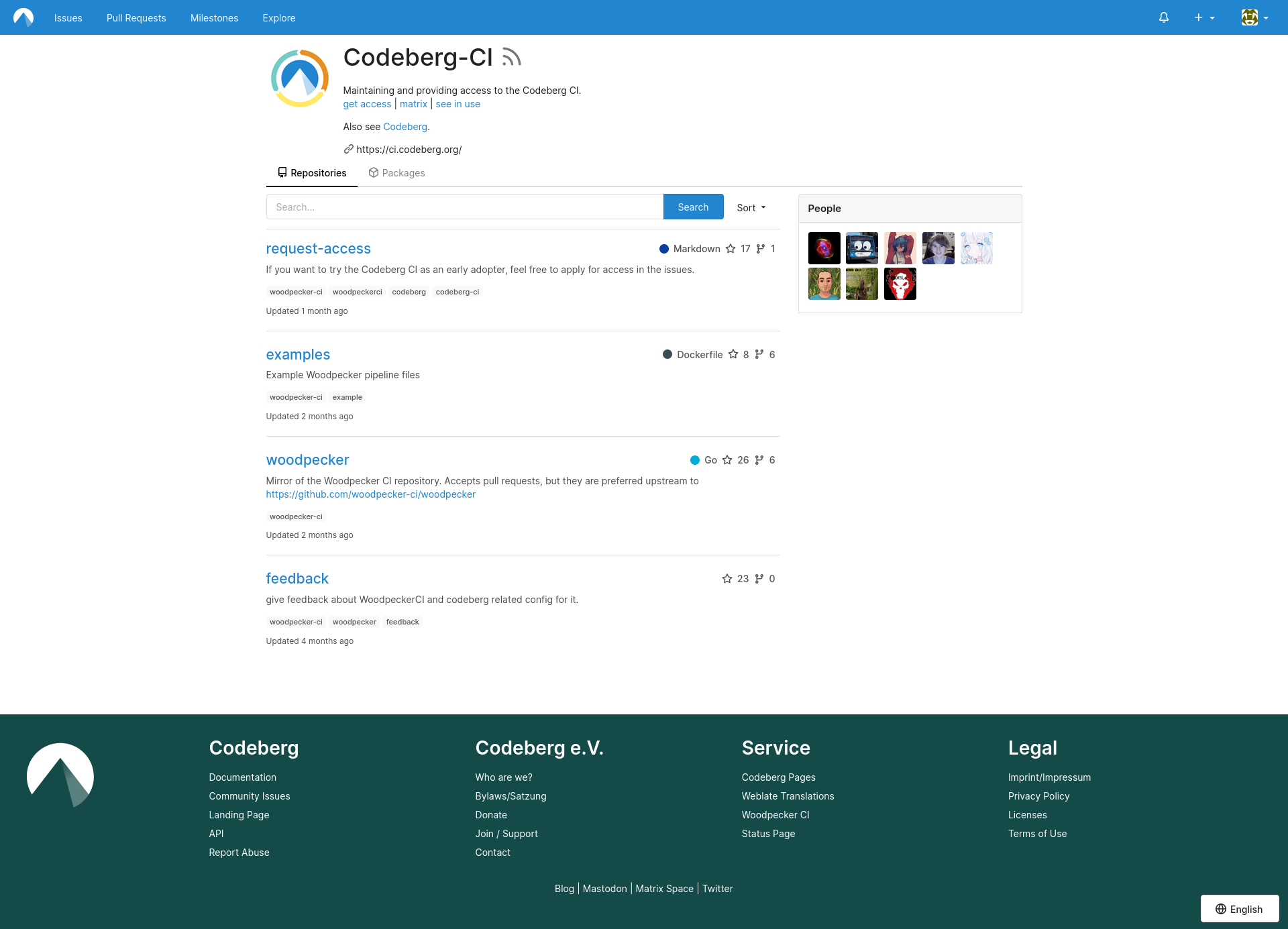Focus the repository search field
The width and height of the screenshot is (1288, 929).
coord(465,207)
